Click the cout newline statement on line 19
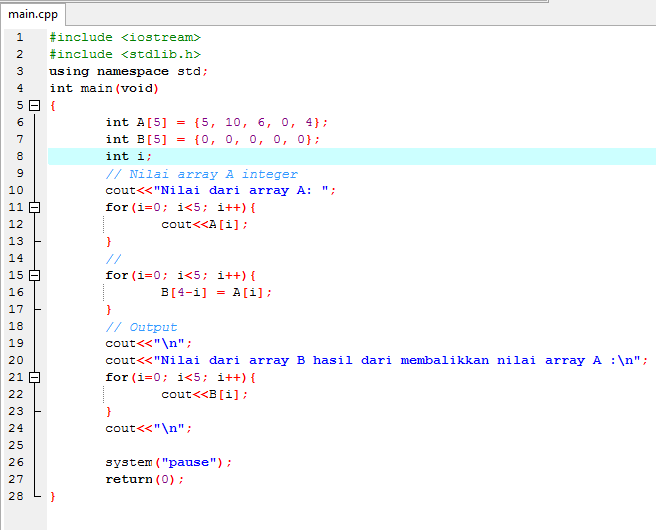 click(x=149, y=343)
